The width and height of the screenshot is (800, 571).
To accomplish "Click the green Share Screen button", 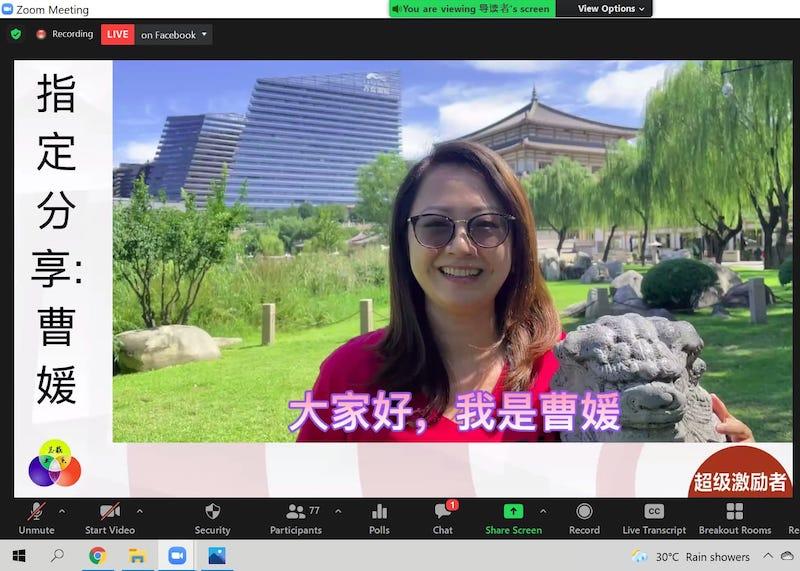I will 513,512.
